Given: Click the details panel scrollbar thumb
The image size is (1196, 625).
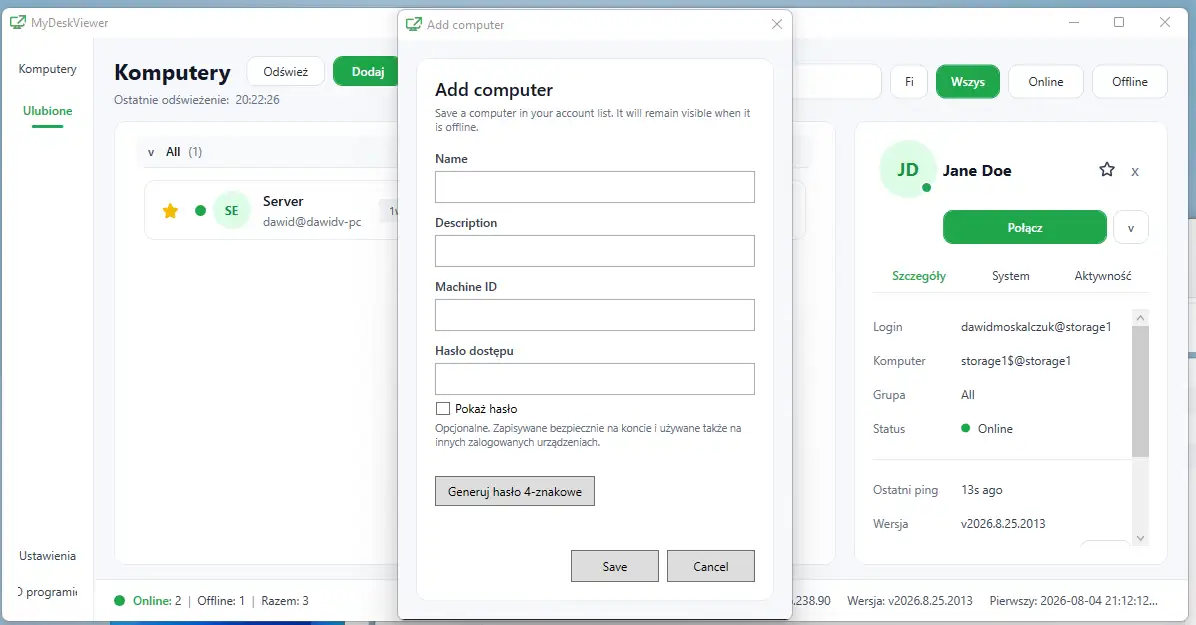Looking at the screenshot, I should click(1140, 391).
